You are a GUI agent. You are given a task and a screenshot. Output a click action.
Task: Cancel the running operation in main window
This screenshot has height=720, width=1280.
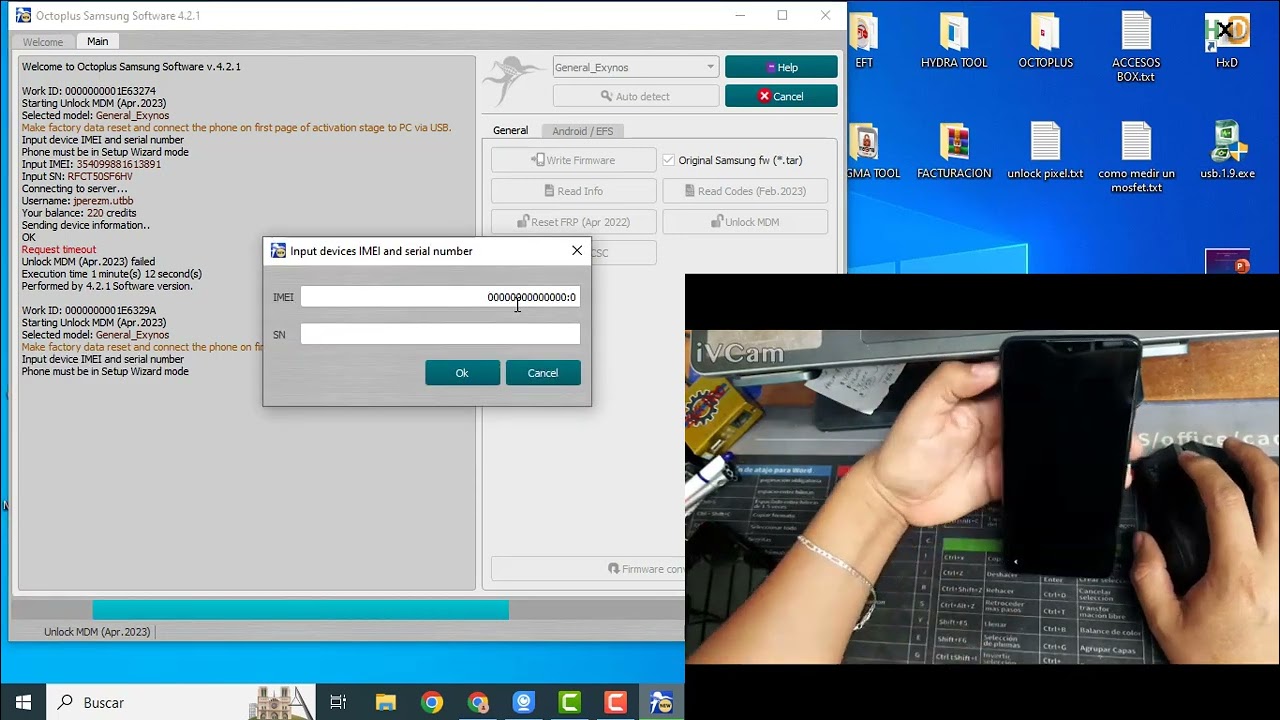781,96
